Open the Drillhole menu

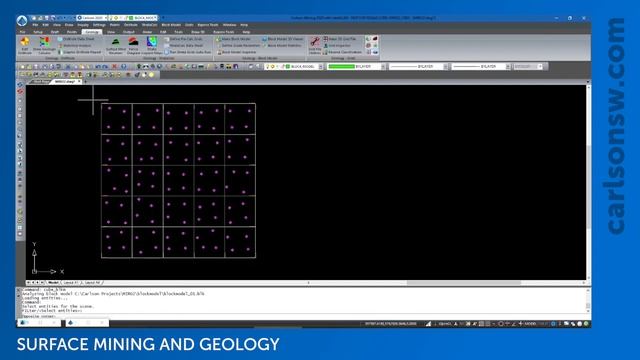(x=131, y=25)
